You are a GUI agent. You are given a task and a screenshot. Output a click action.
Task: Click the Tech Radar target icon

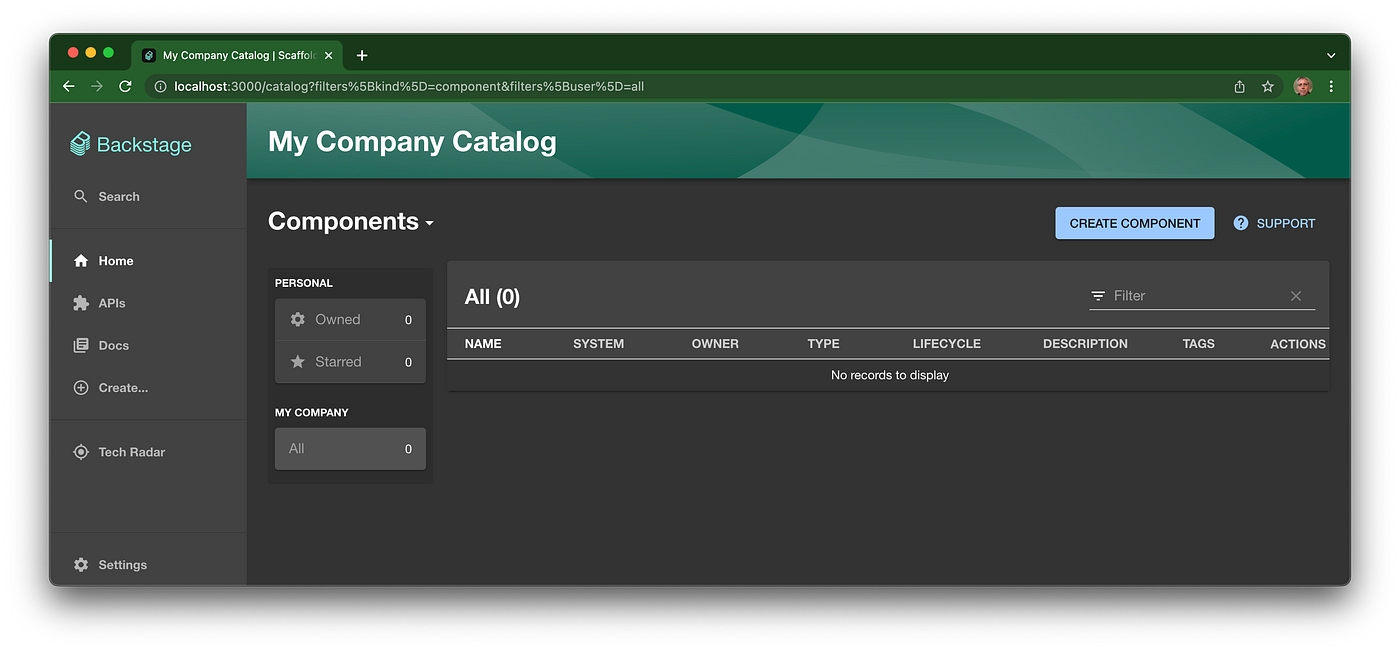point(81,452)
